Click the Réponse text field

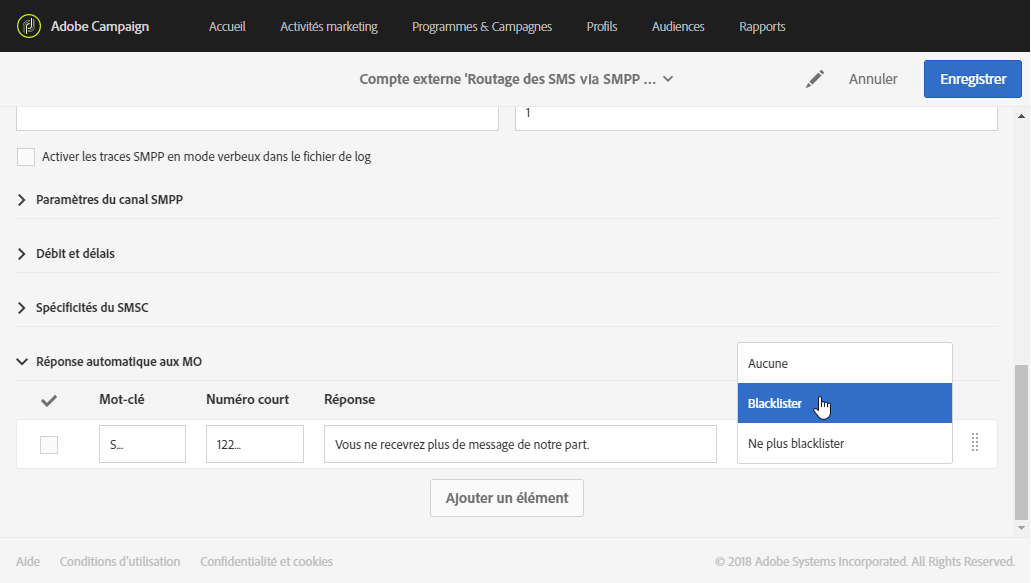pyautogui.click(x=520, y=444)
